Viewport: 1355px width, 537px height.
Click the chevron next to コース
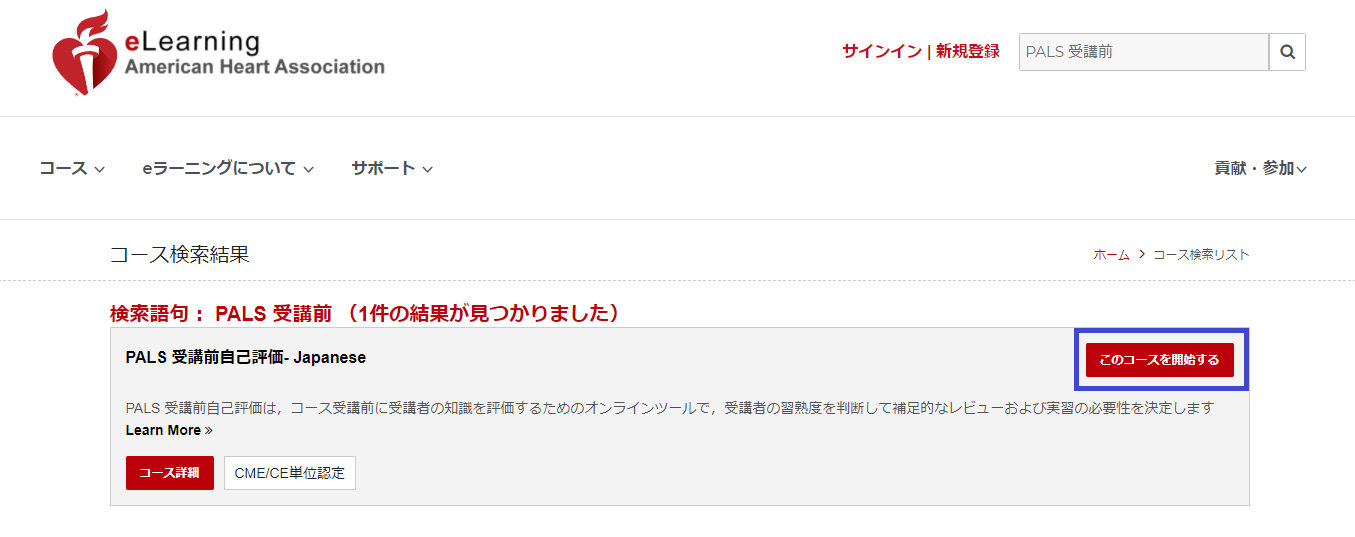99,170
